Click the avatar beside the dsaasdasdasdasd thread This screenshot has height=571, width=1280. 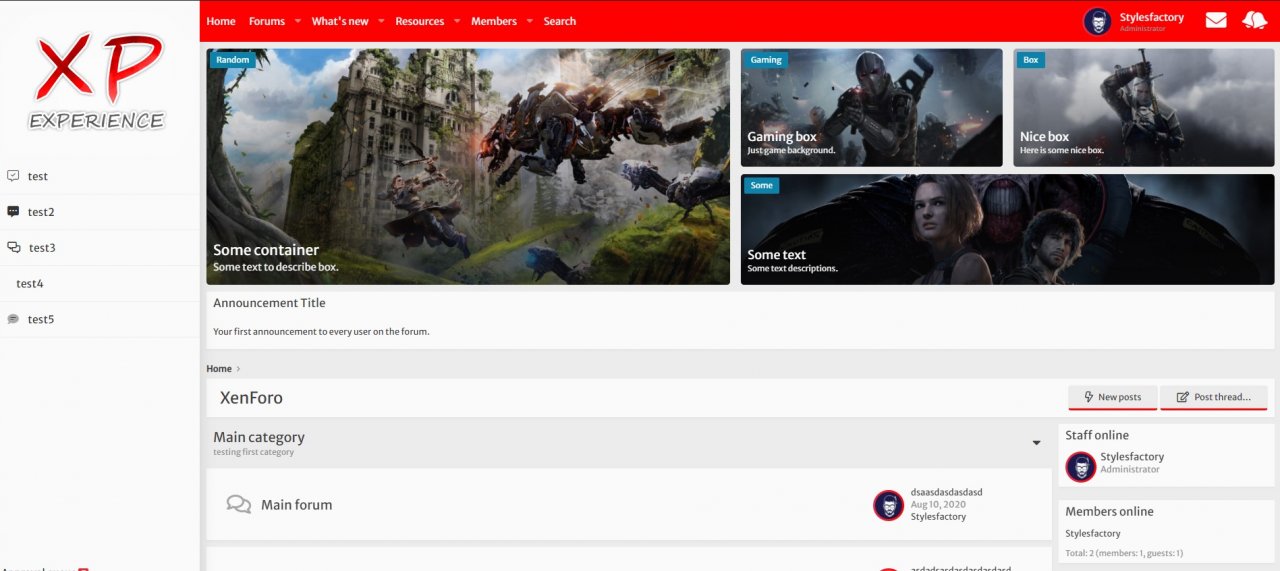(x=888, y=505)
